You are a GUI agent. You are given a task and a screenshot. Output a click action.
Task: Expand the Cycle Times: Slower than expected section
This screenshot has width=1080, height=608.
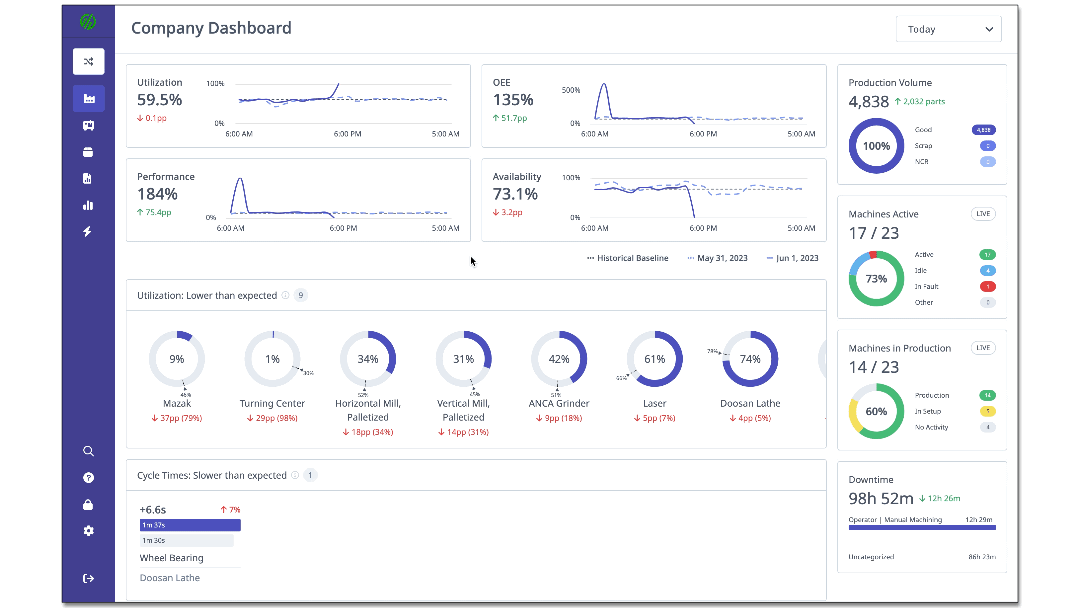tap(215, 475)
